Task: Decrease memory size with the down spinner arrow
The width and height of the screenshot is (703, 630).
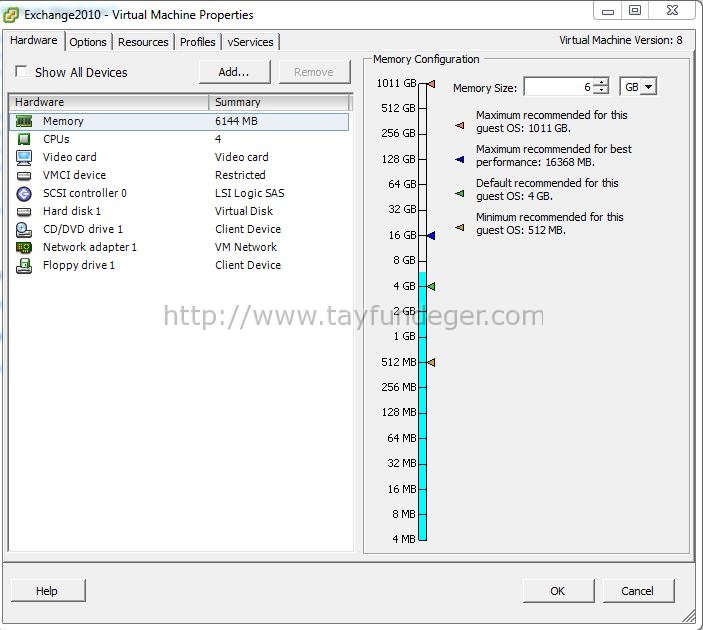Action: (x=601, y=91)
